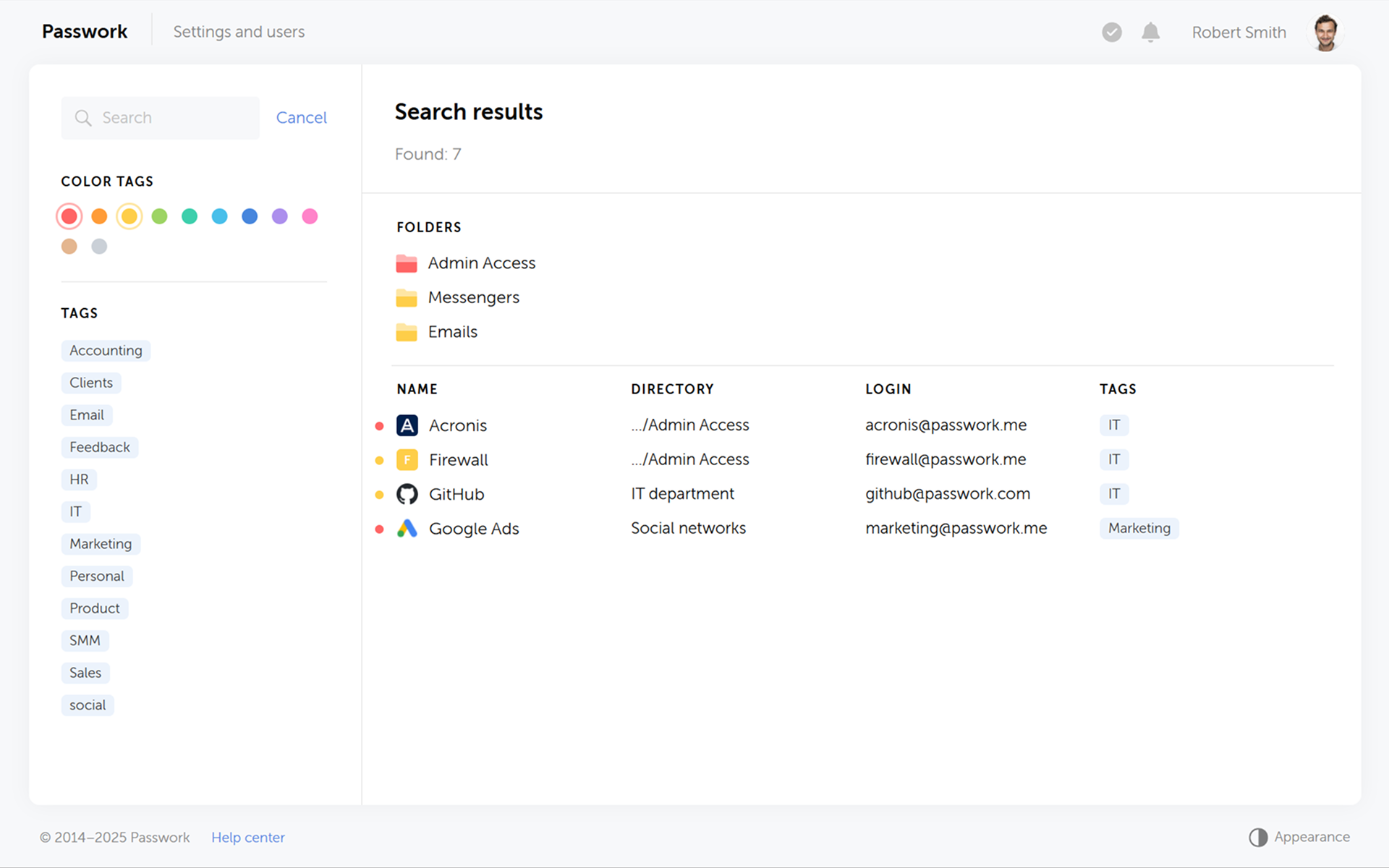Cancel the search

tap(301, 118)
